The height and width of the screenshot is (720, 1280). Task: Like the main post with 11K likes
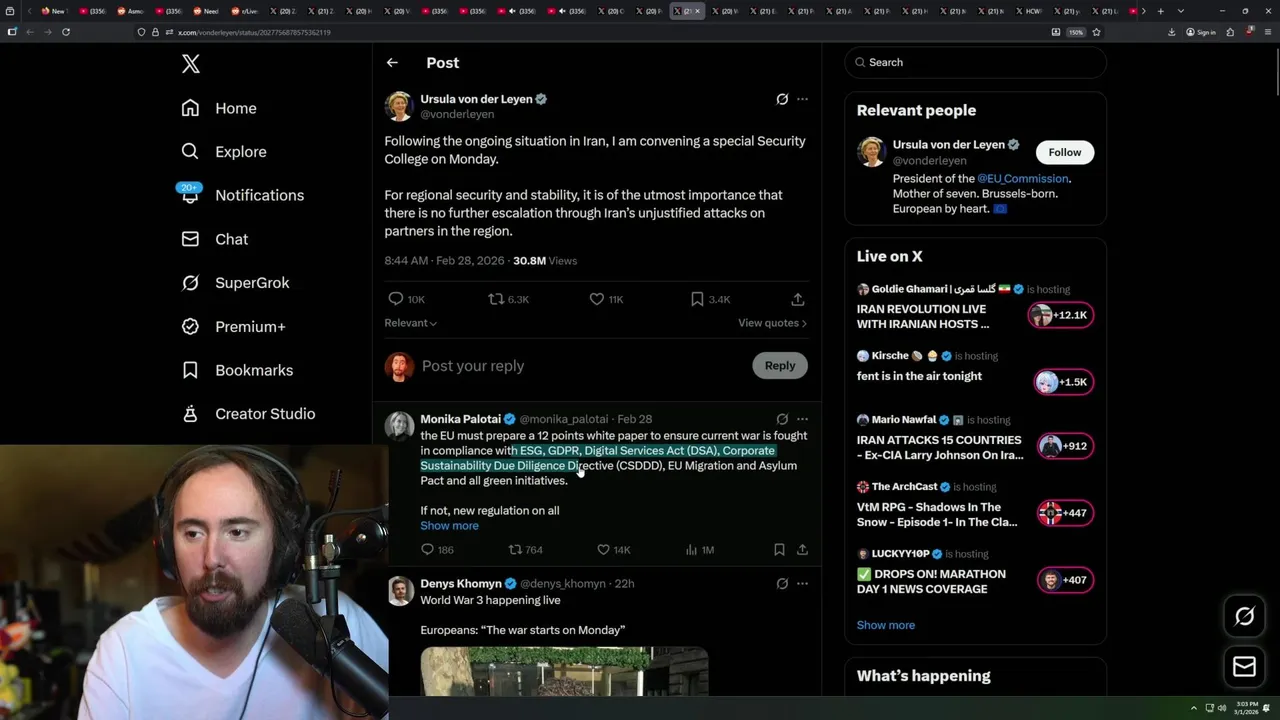click(x=606, y=299)
